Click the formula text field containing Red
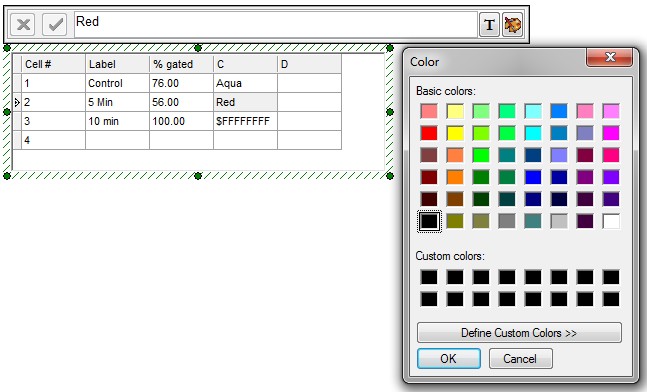The image size is (647, 392). [x=276, y=24]
